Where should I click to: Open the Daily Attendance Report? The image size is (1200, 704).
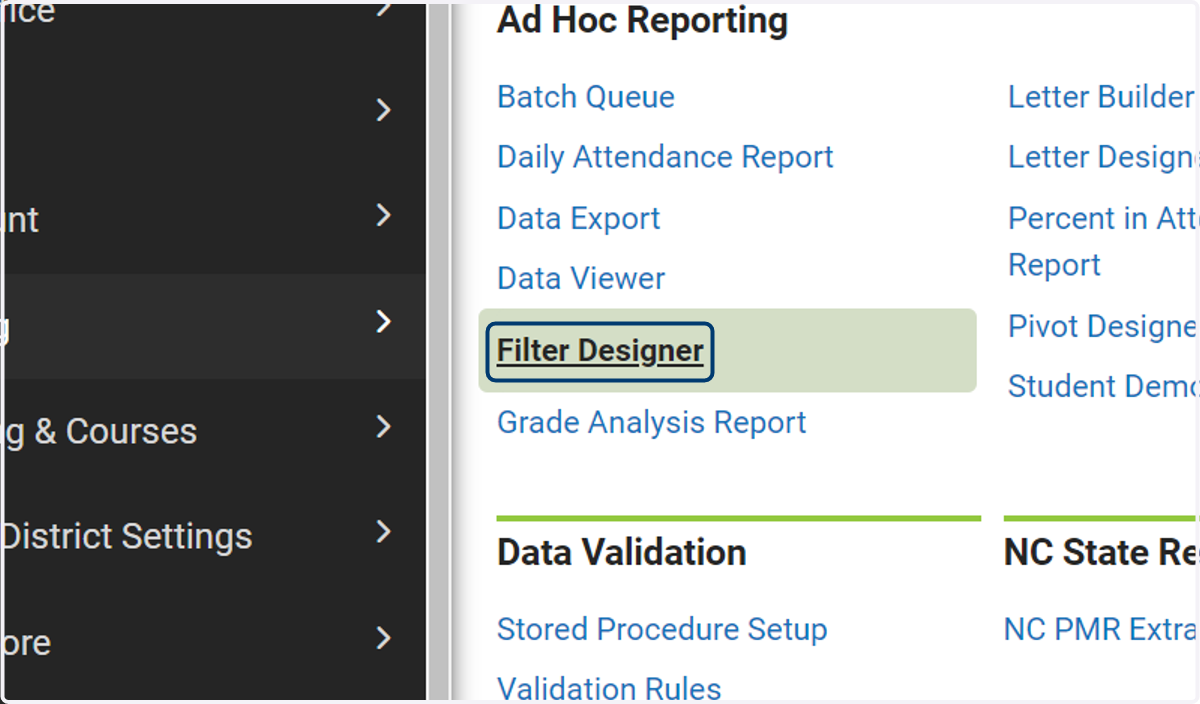(x=665, y=157)
